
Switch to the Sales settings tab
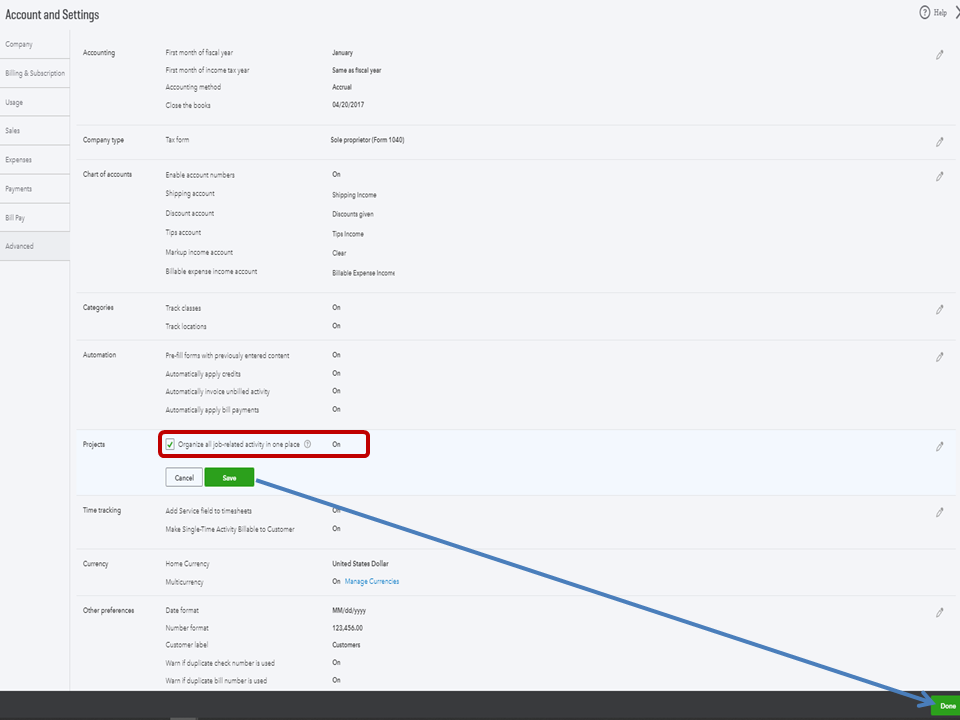pos(35,130)
